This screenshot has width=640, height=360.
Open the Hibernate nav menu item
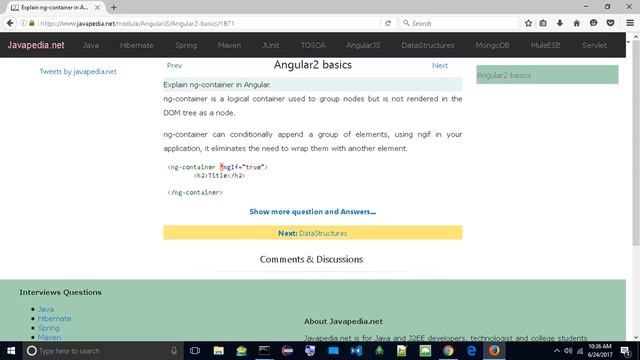[x=137, y=45]
